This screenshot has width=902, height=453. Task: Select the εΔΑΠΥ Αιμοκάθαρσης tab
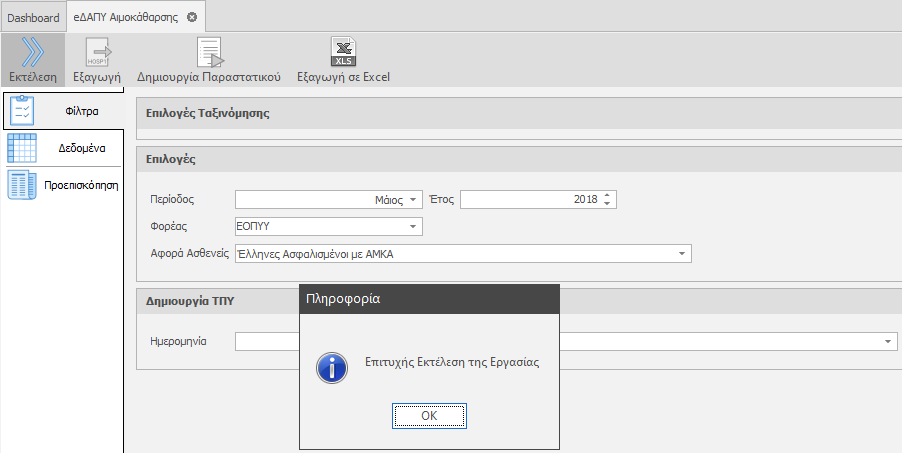(x=125, y=18)
